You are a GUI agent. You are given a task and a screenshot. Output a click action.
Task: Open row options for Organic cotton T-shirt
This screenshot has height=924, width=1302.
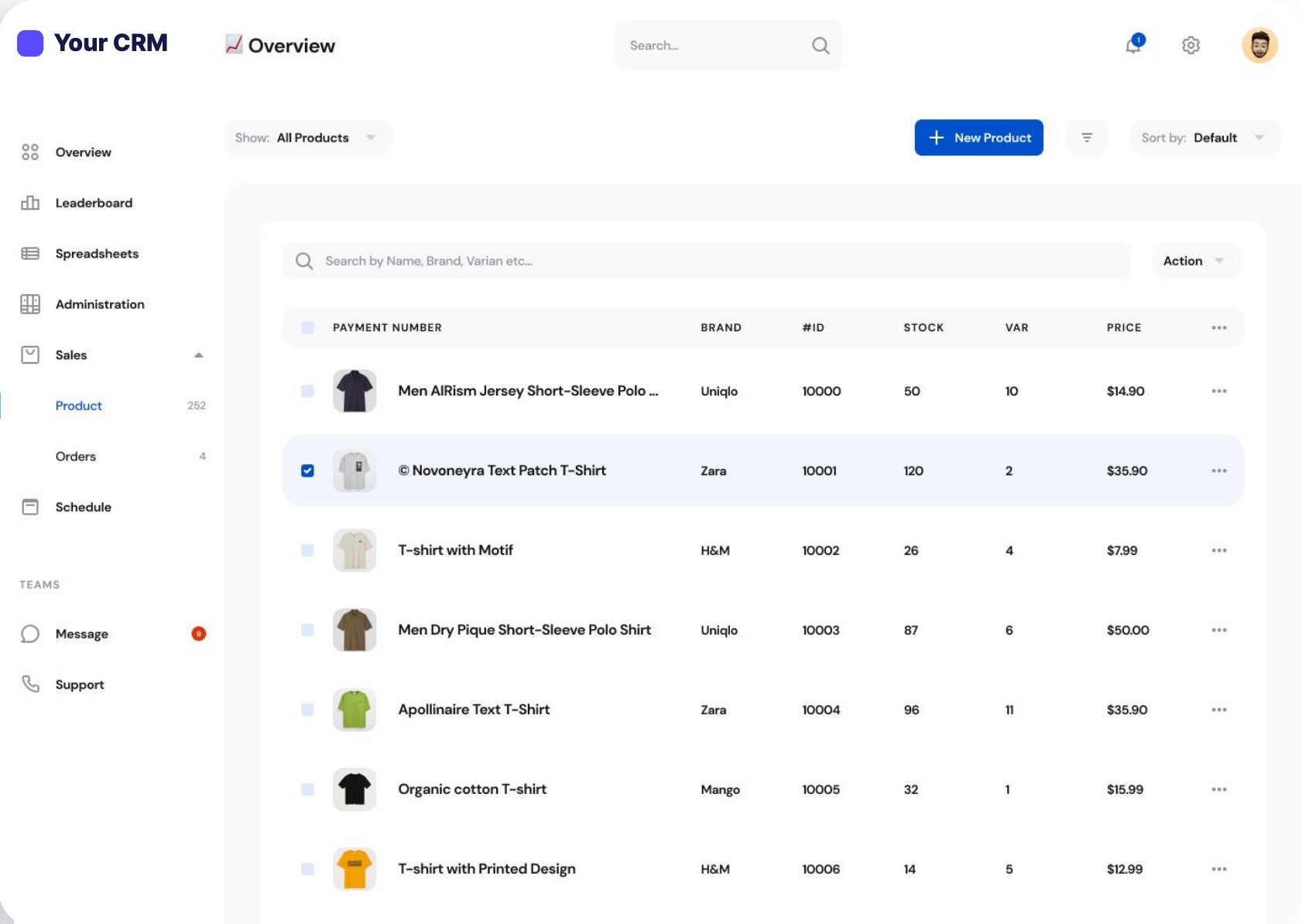(x=1219, y=789)
